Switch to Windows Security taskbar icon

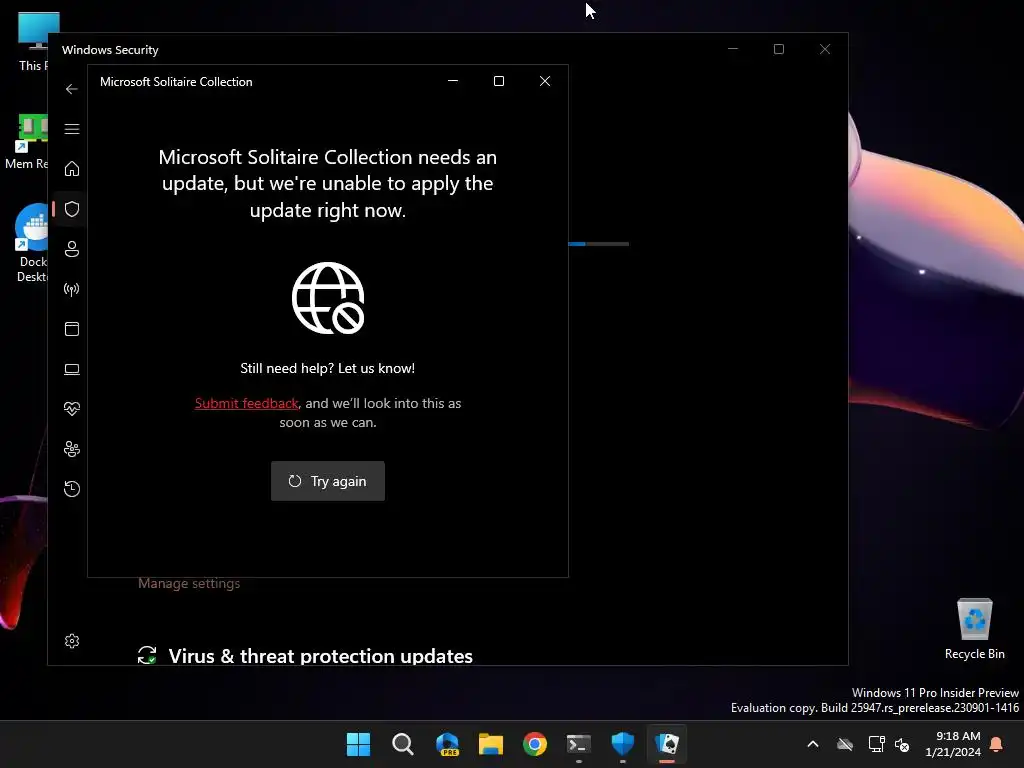622,744
